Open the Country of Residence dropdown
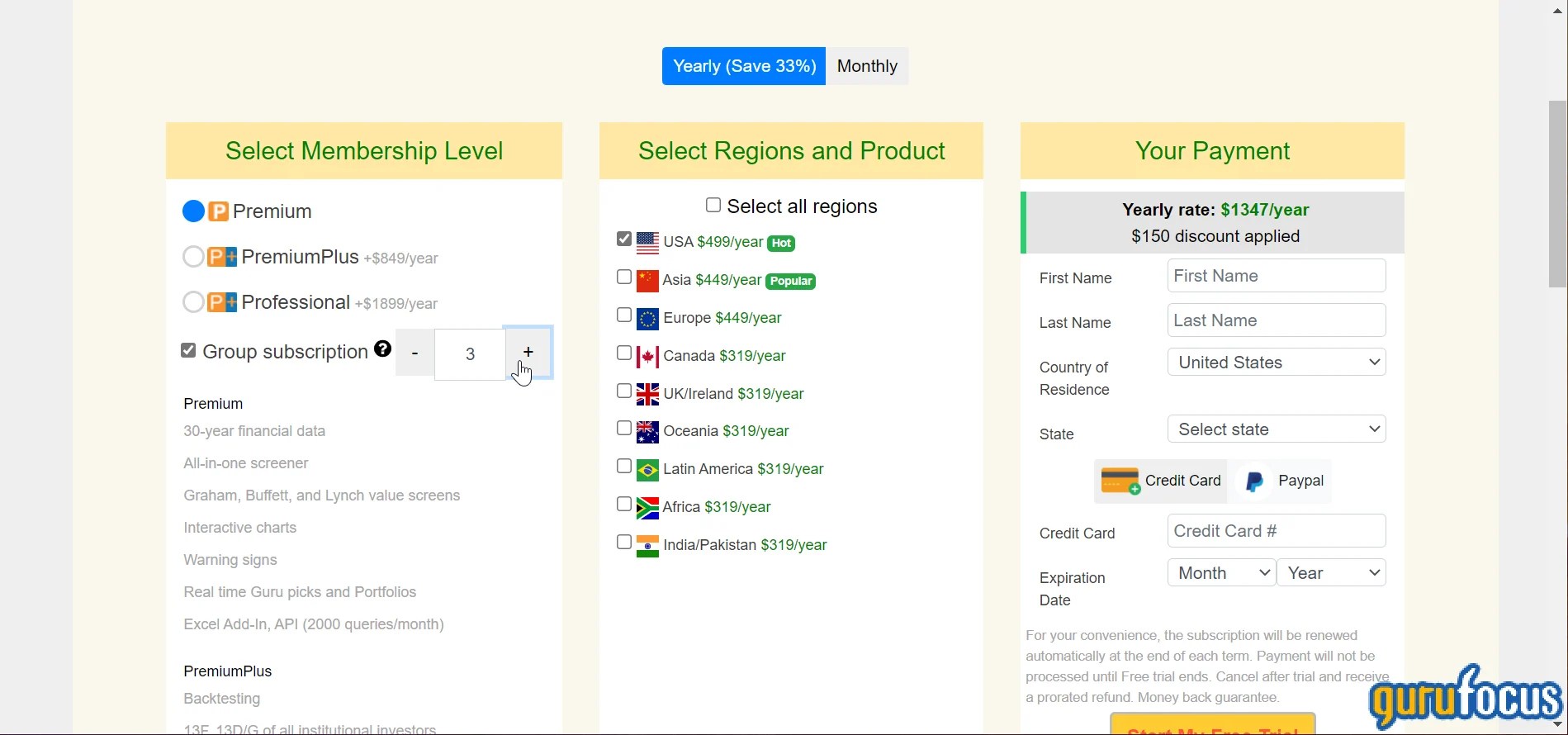Image resolution: width=1568 pixels, height=735 pixels. (x=1277, y=363)
